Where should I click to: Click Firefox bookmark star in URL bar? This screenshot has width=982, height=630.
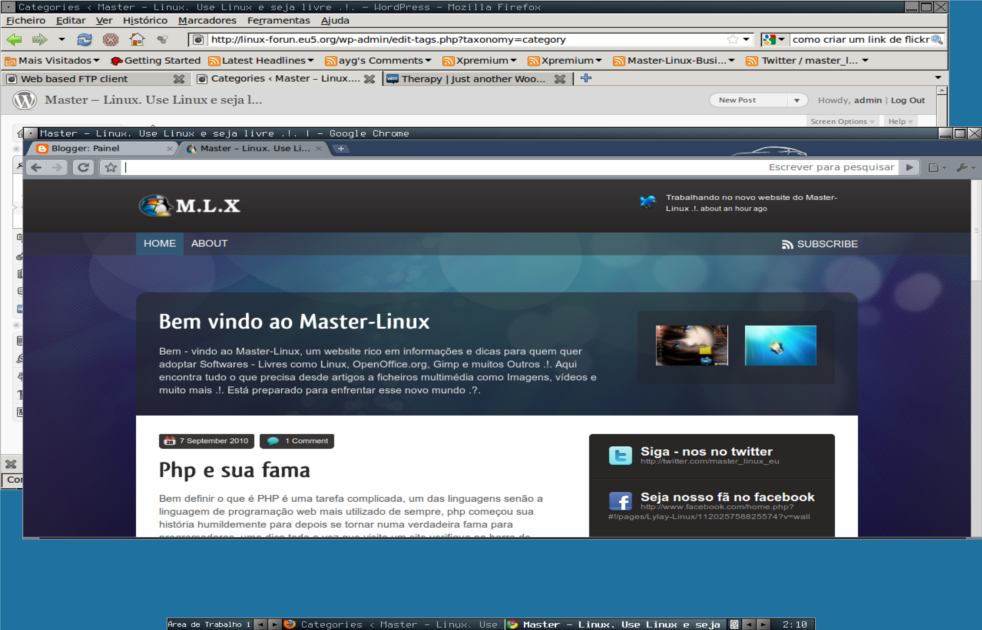pyautogui.click(x=732, y=39)
